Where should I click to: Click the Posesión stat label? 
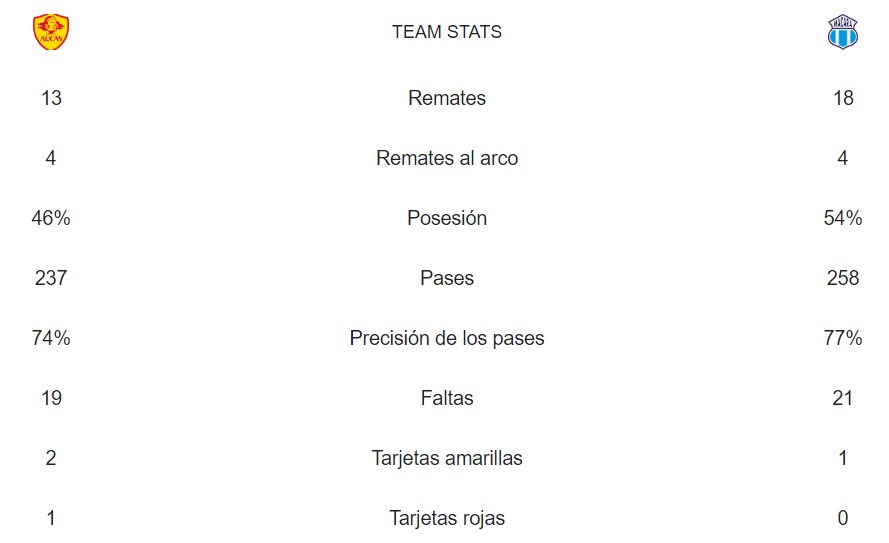[447, 218]
